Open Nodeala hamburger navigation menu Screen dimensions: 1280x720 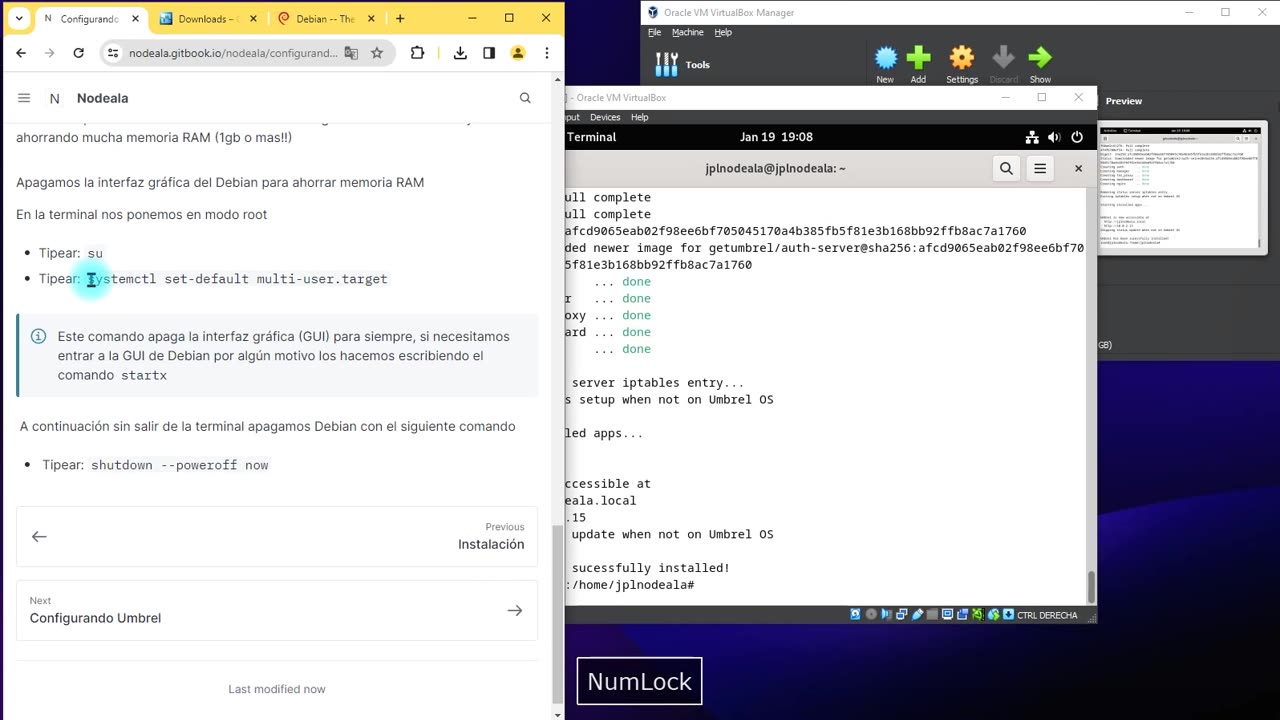click(24, 98)
